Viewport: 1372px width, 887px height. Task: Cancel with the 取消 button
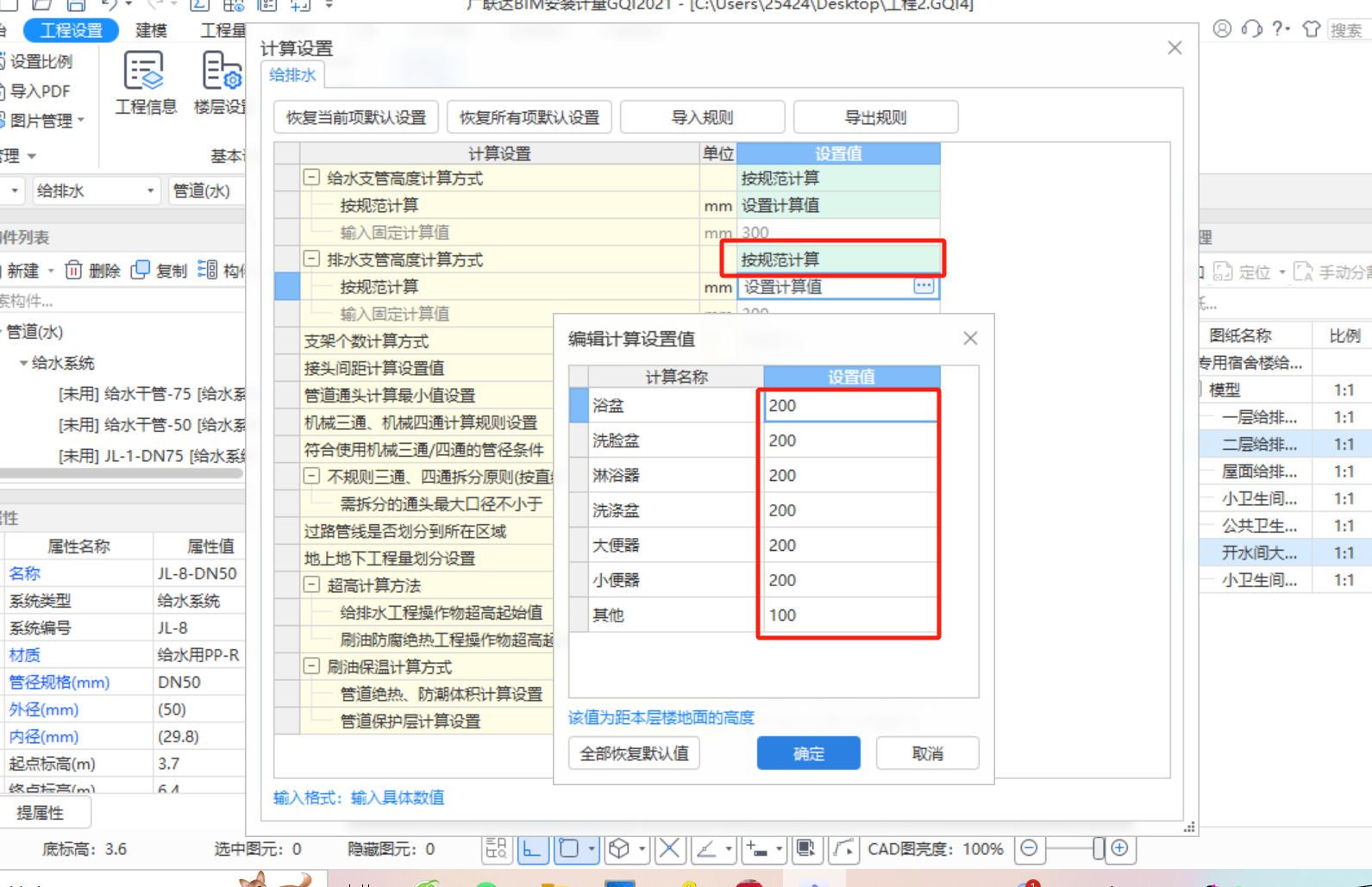click(927, 753)
